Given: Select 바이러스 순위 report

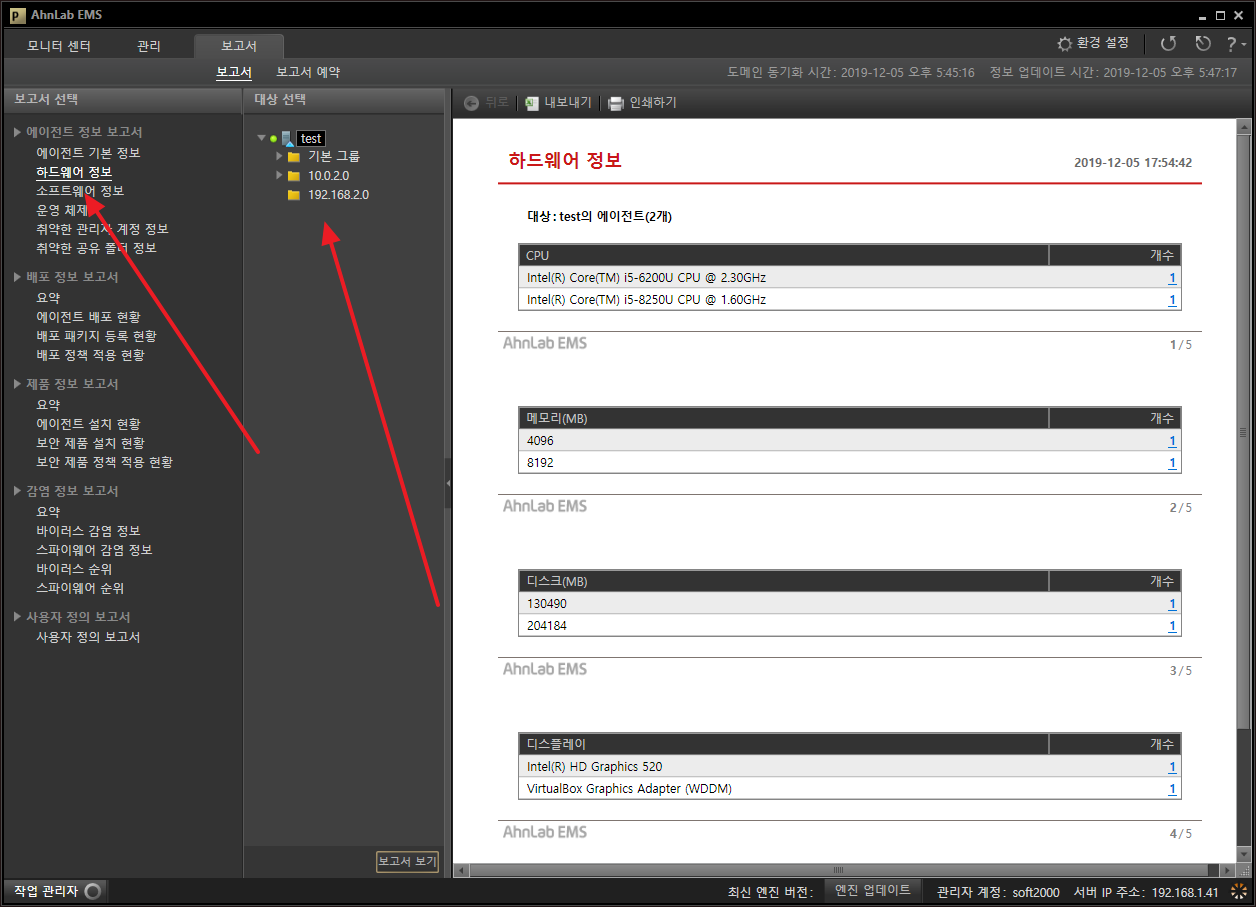Looking at the screenshot, I should click(74, 569).
